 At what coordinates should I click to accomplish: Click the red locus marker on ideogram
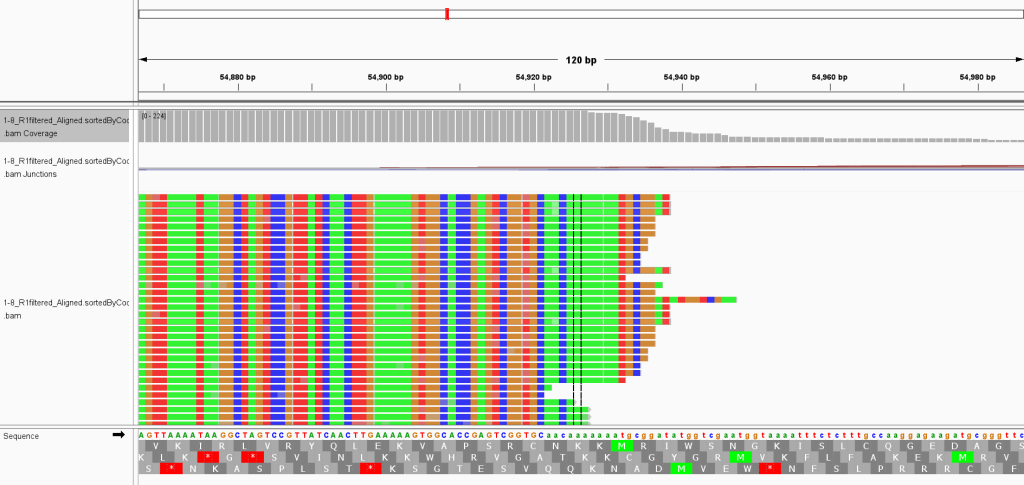[446, 14]
